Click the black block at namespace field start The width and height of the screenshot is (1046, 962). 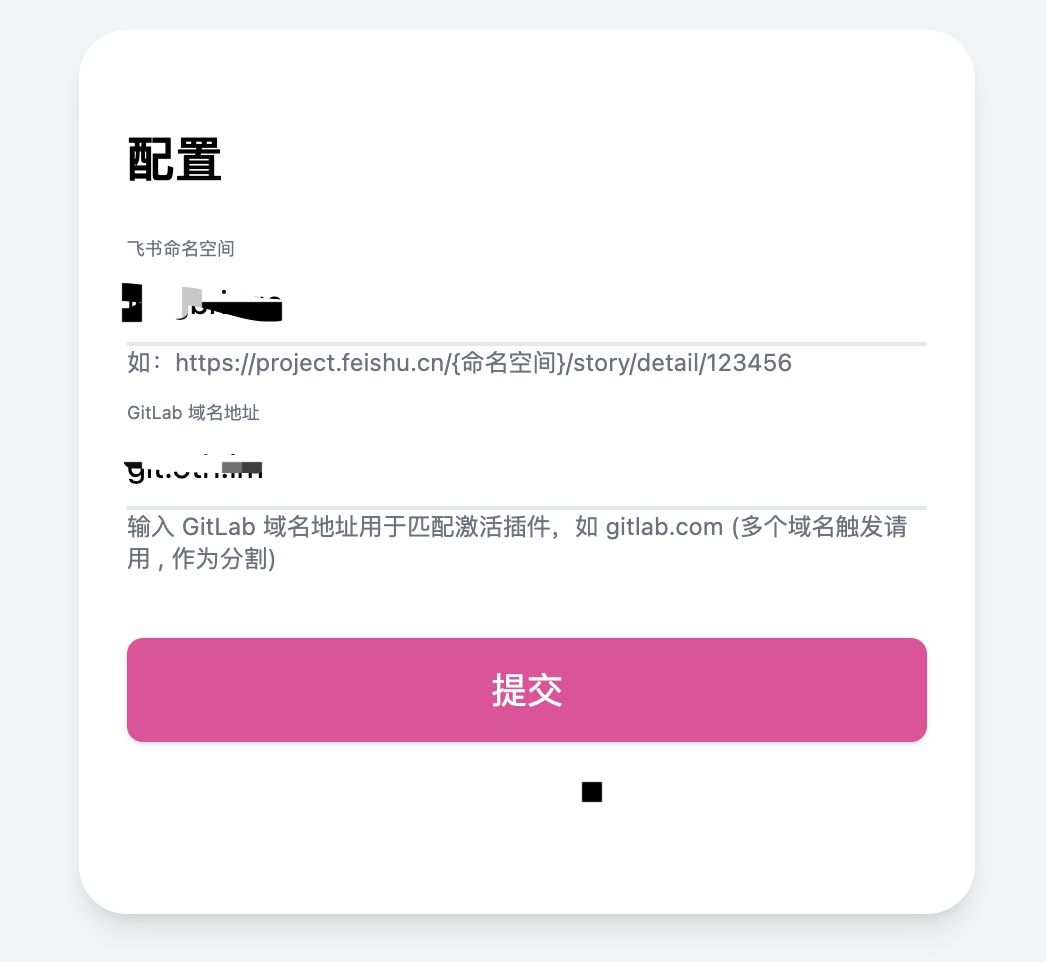point(132,303)
